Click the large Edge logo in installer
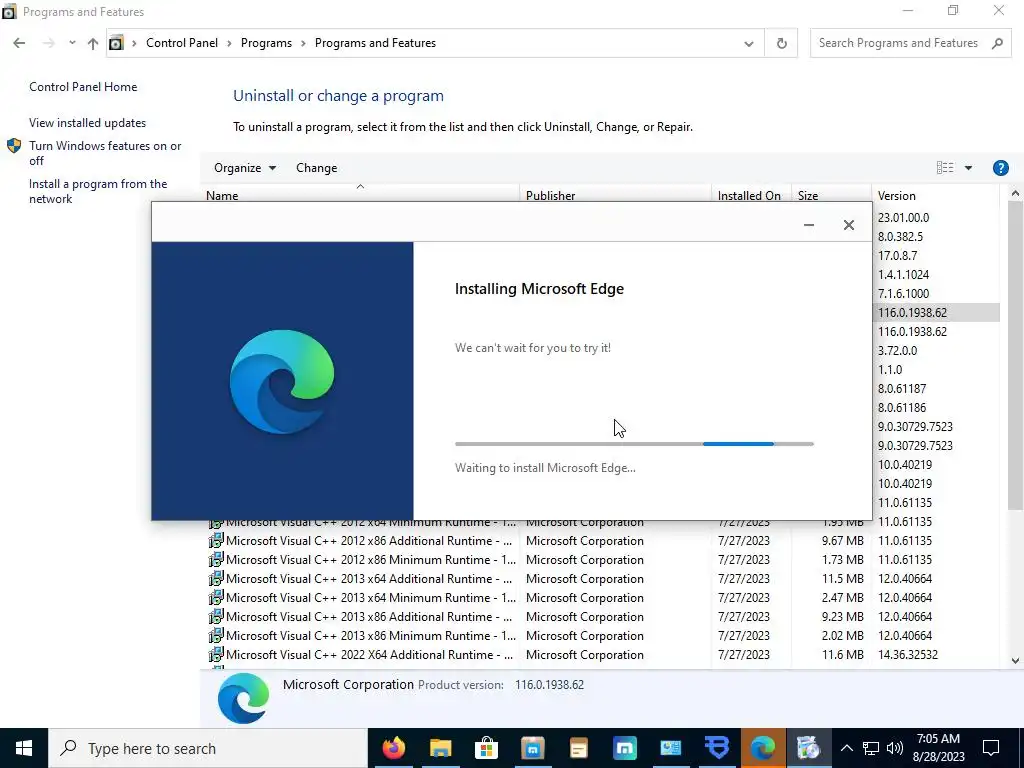The width and height of the screenshot is (1024, 768). (x=282, y=381)
